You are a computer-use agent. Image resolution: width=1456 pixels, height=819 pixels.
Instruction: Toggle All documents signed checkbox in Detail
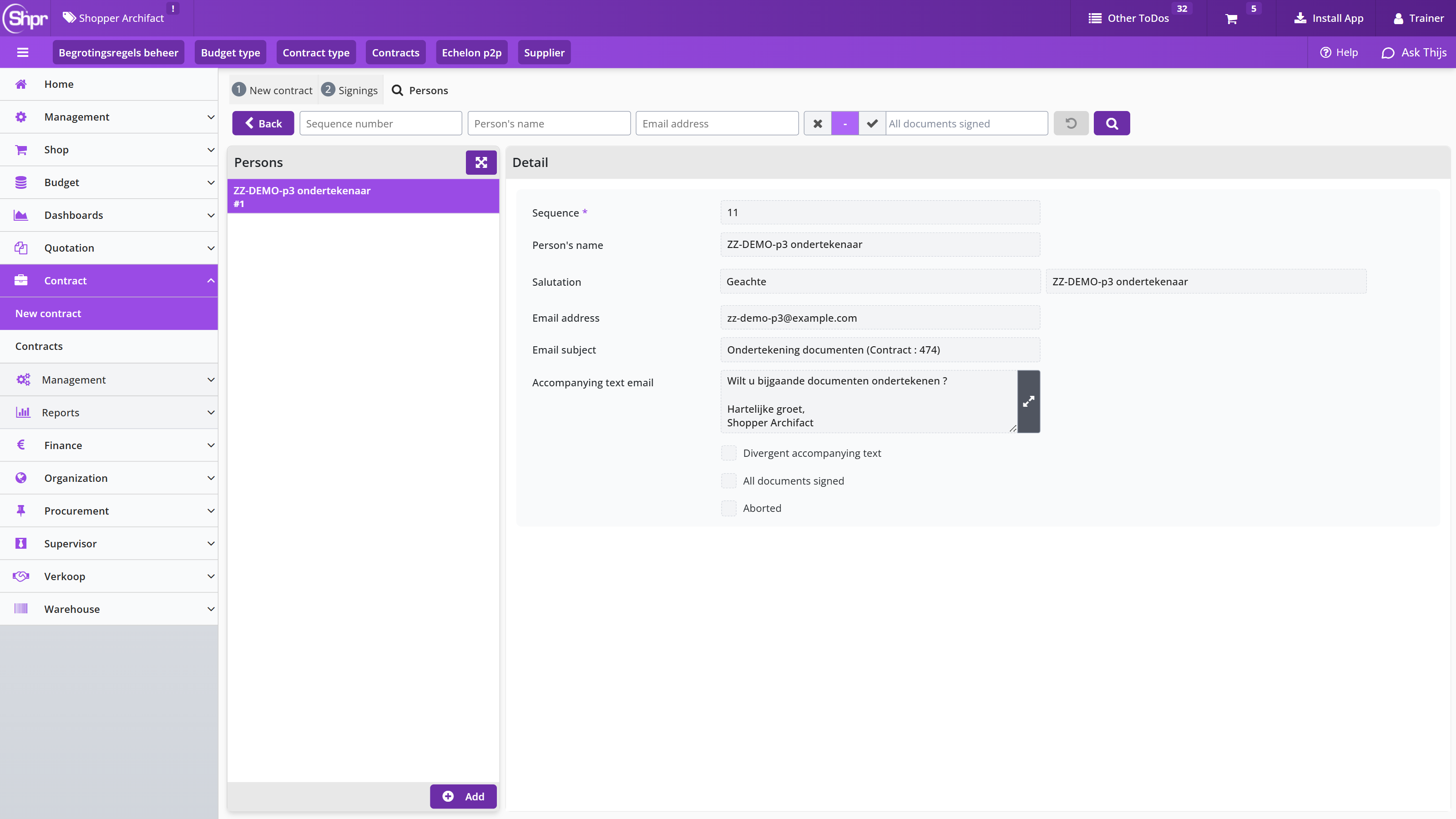pyautogui.click(x=728, y=480)
